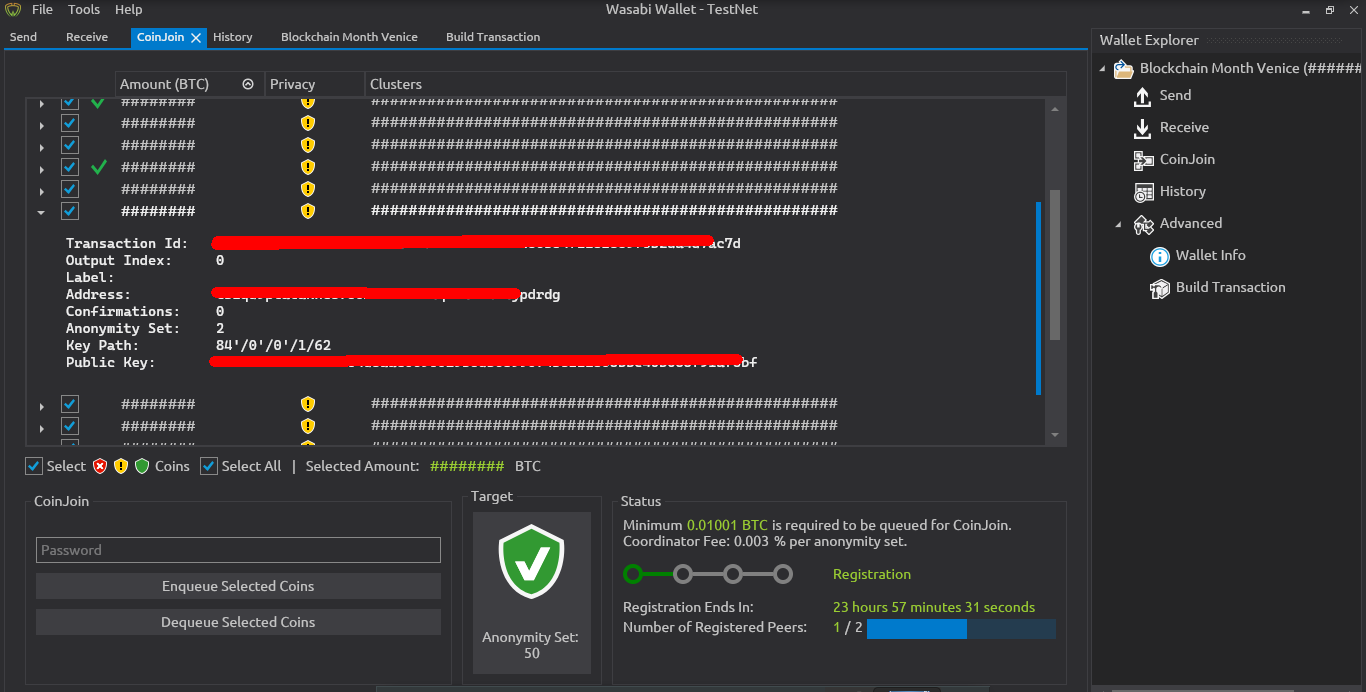Image resolution: width=1366 pixels, height=692 pixels.
Task: Click the red shield filter next to Select
Action: [100, 466]
